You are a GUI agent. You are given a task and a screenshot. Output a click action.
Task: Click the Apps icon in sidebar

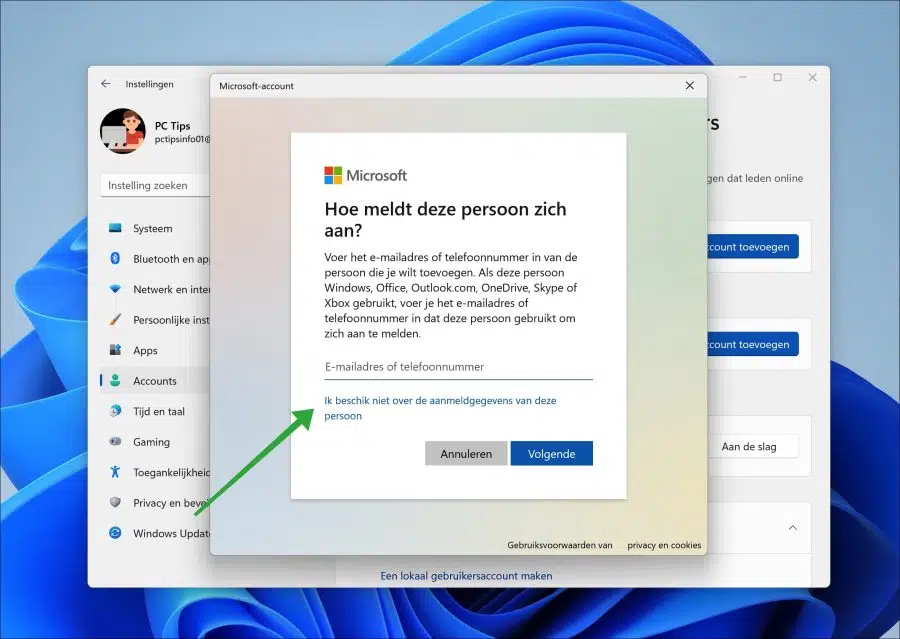click(x=115, y=350)
